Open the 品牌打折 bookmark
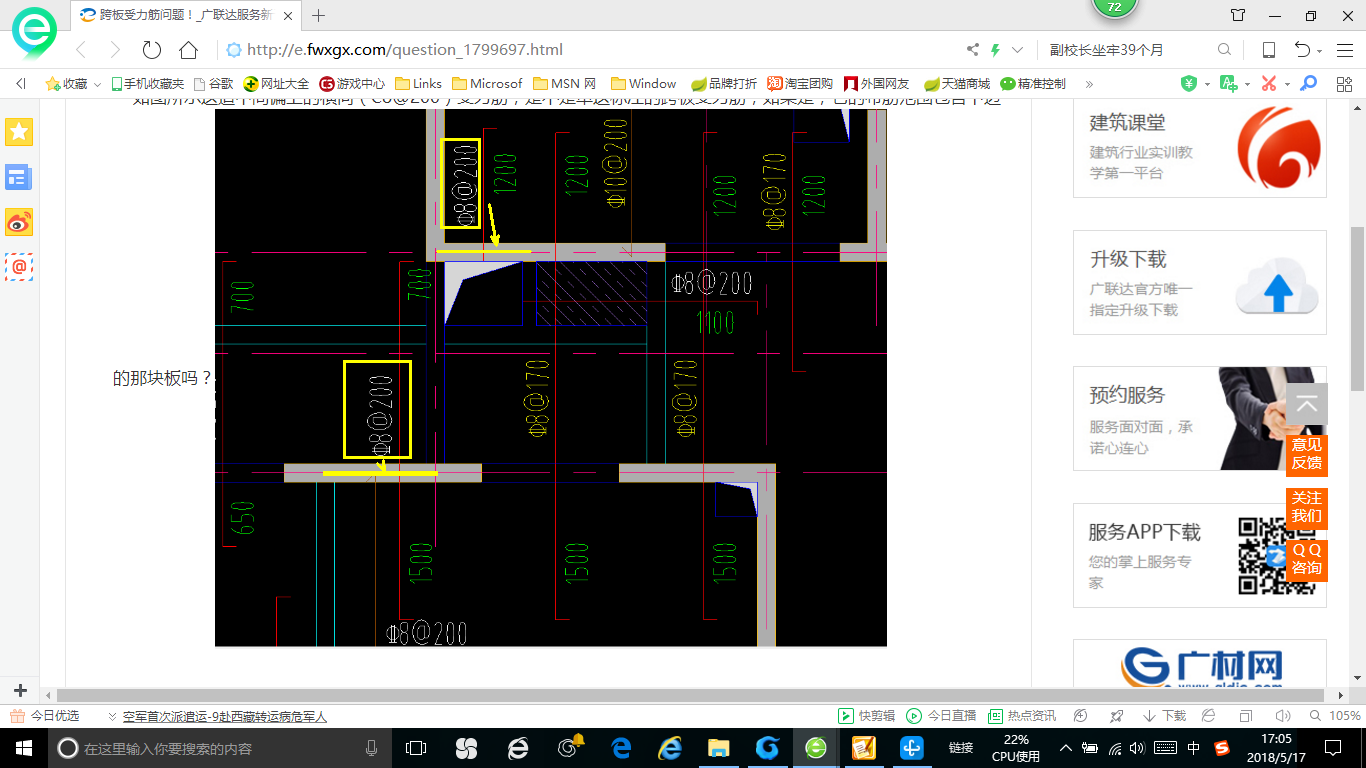Screen dimensions: 1366x768 pos(724,84)
